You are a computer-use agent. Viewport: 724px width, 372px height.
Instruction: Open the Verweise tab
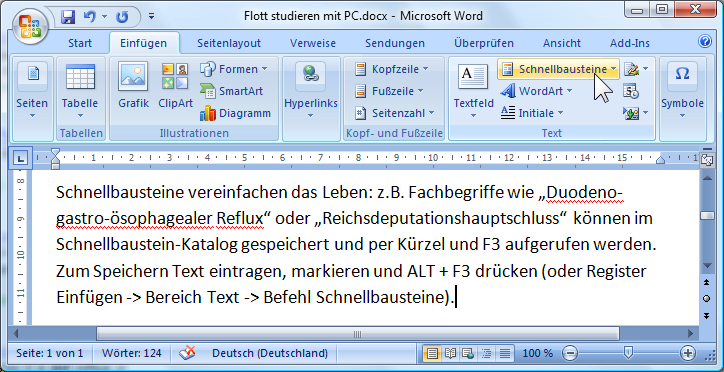tap(313, 43)
